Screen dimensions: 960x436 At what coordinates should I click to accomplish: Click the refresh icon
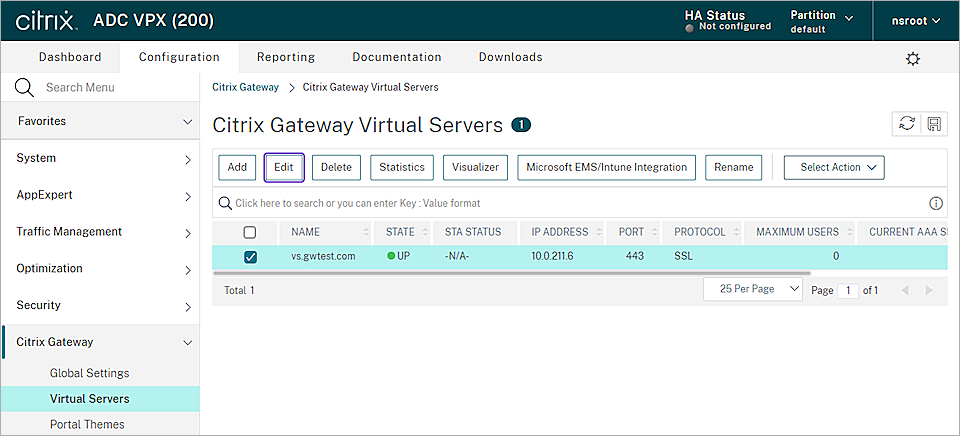click(907, 124)
